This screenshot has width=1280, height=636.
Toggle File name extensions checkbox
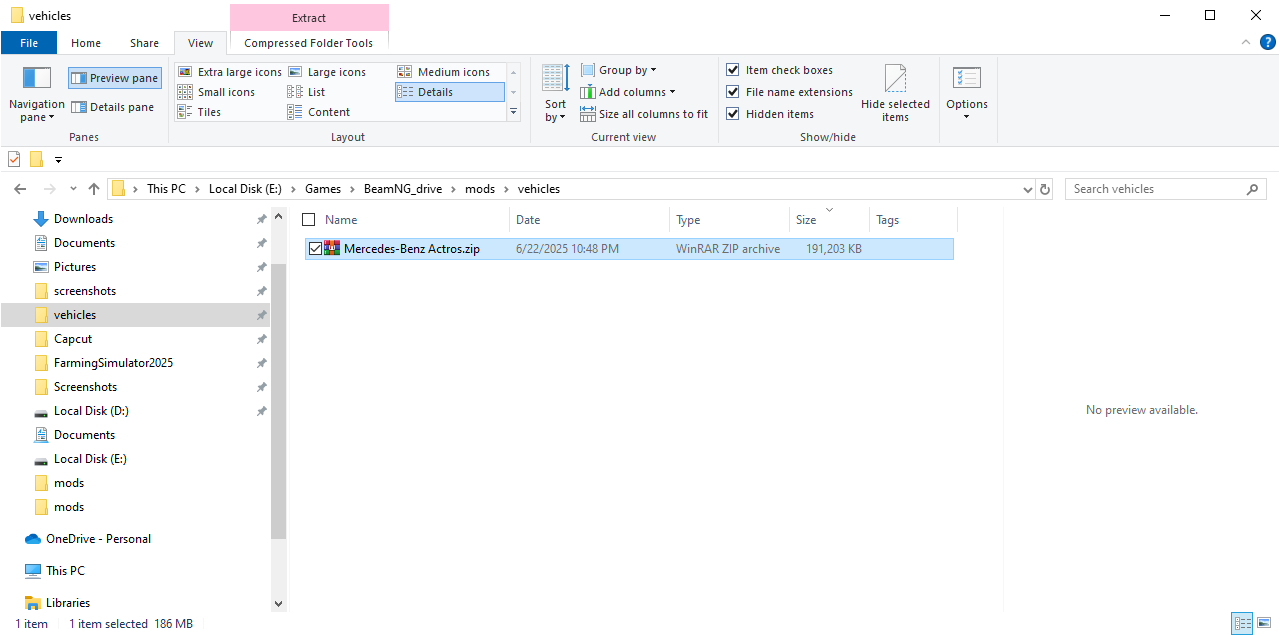(x=790, y=92)
